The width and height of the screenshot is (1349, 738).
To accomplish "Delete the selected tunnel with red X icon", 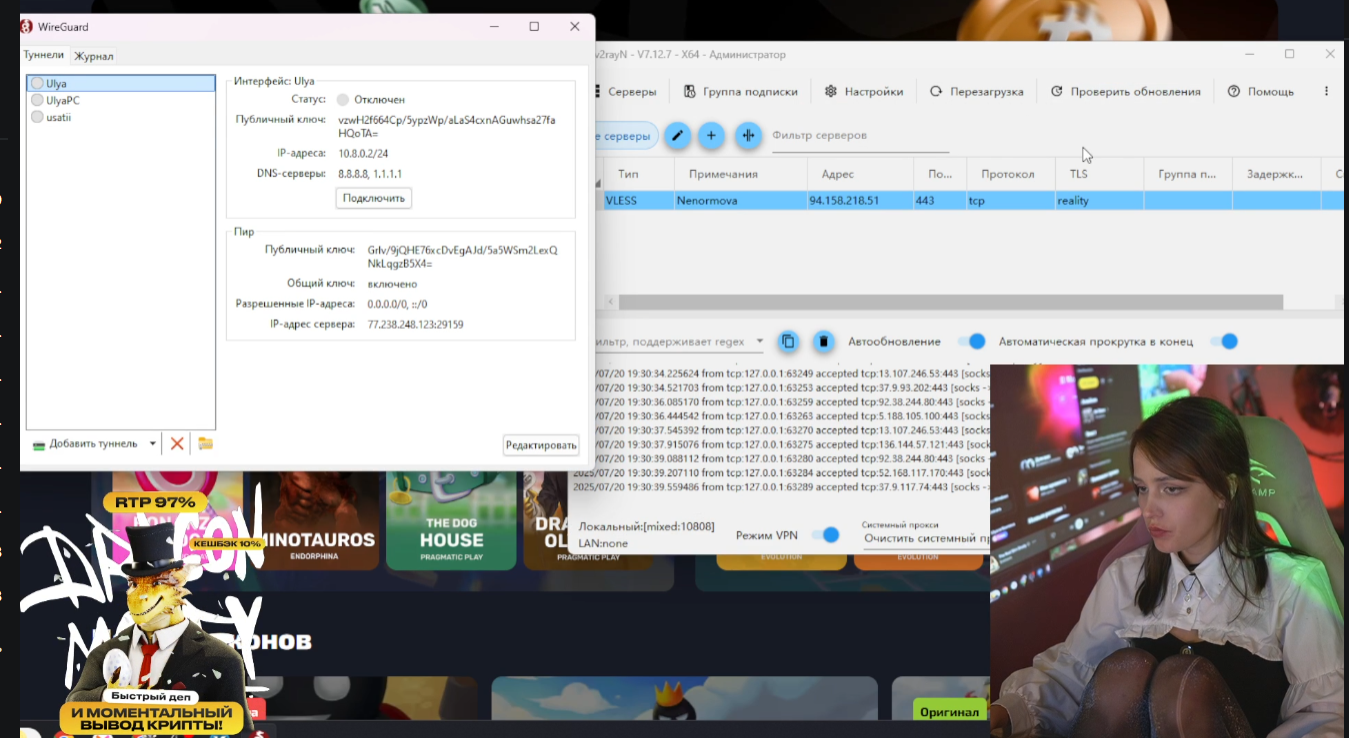I will (177, 443).
